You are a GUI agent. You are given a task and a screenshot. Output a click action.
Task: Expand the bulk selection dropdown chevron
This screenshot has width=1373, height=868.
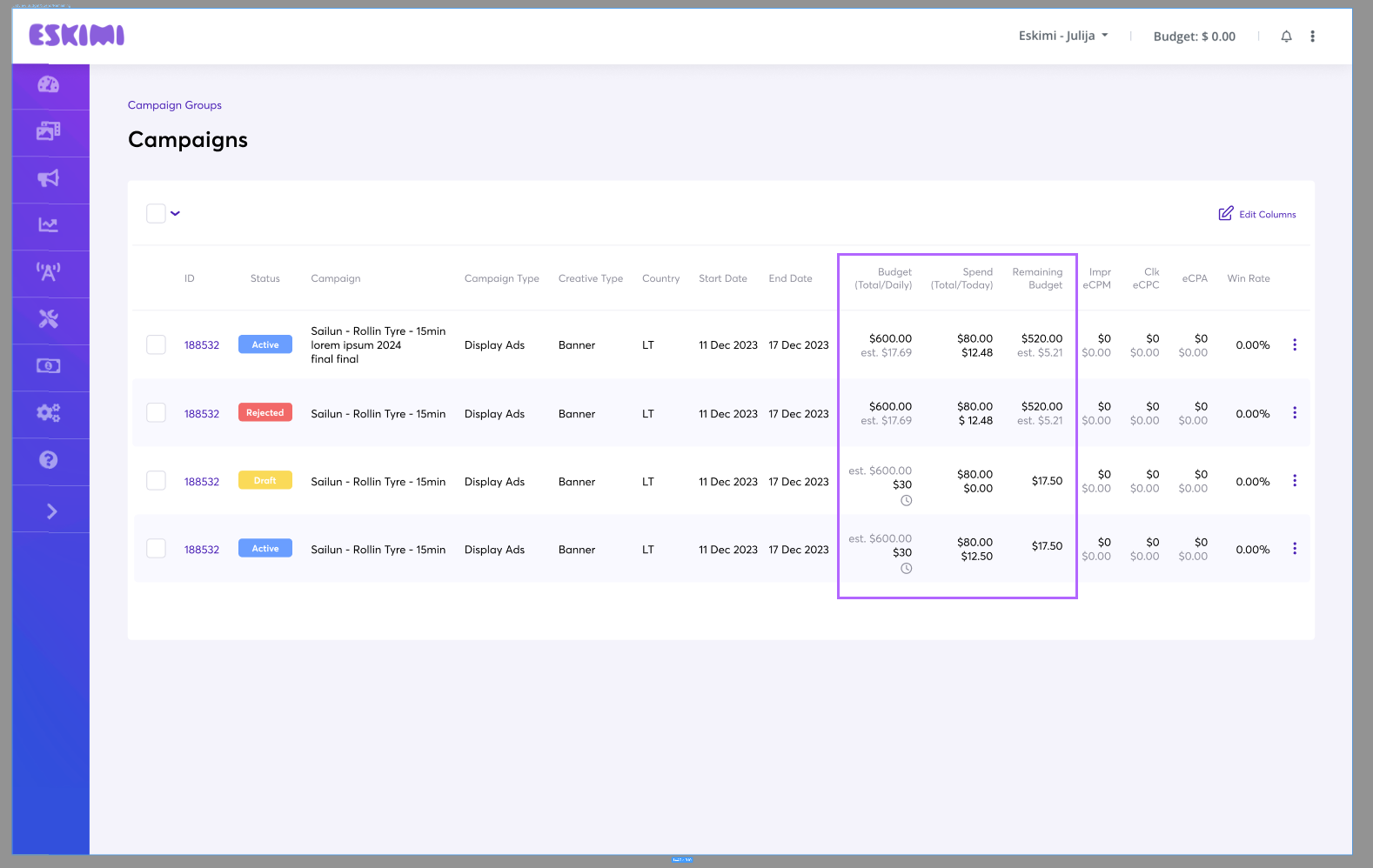point(175,213)
